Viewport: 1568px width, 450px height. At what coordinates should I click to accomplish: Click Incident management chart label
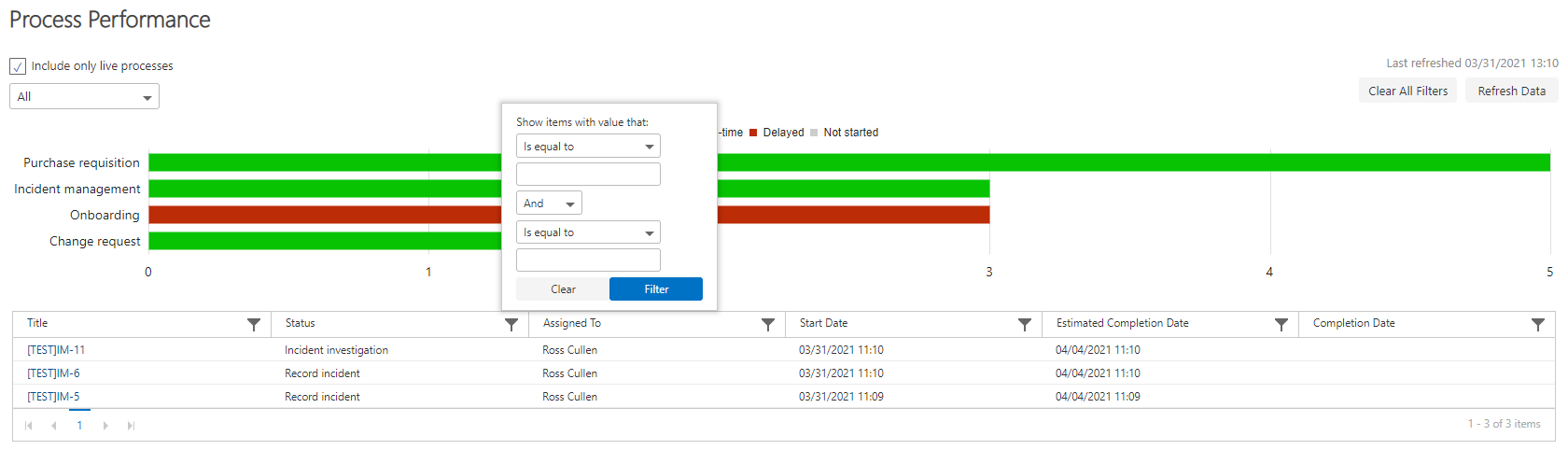pyautogui.click(x=77, y=189)
